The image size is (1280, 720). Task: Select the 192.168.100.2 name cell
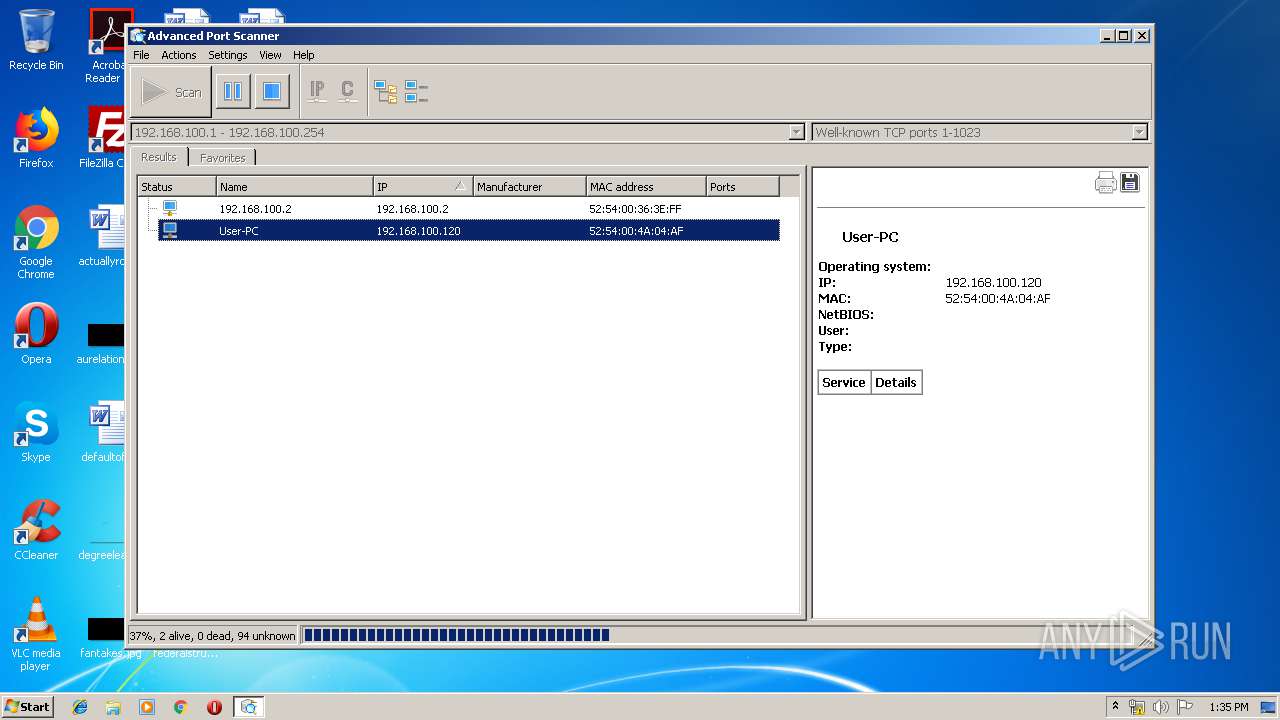[256, 209]
